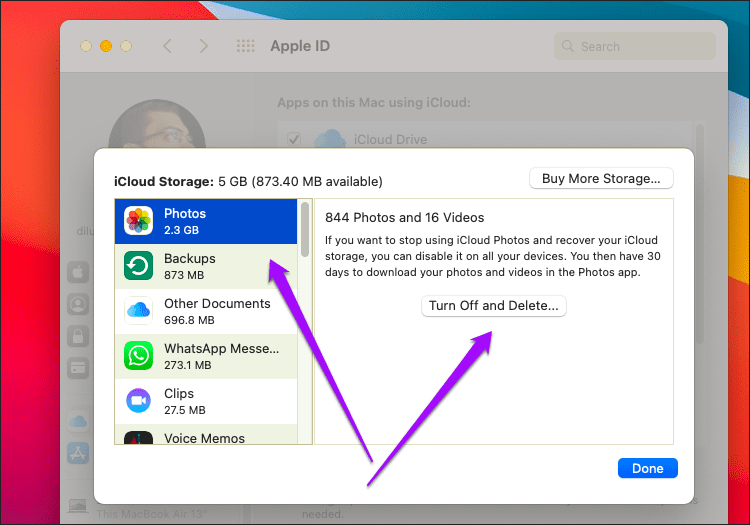Select the Clips app icon
750x525 pixels.
click(138, 401)
